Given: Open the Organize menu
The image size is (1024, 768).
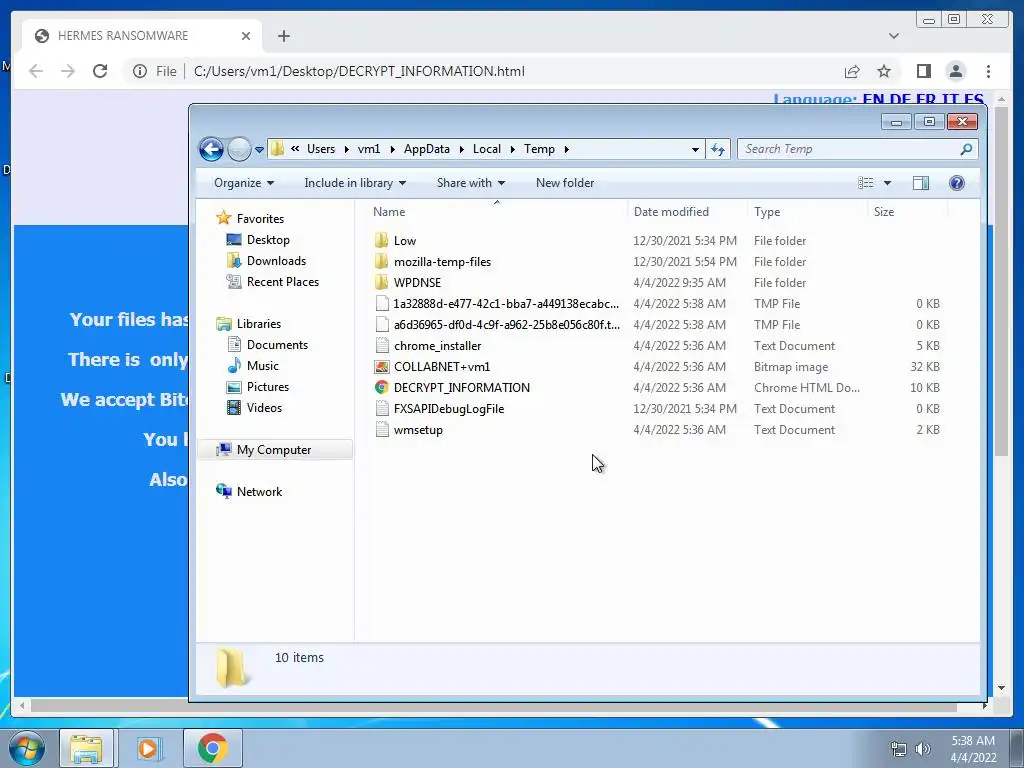Looking at the screenshot, I should tap(244, 183).
